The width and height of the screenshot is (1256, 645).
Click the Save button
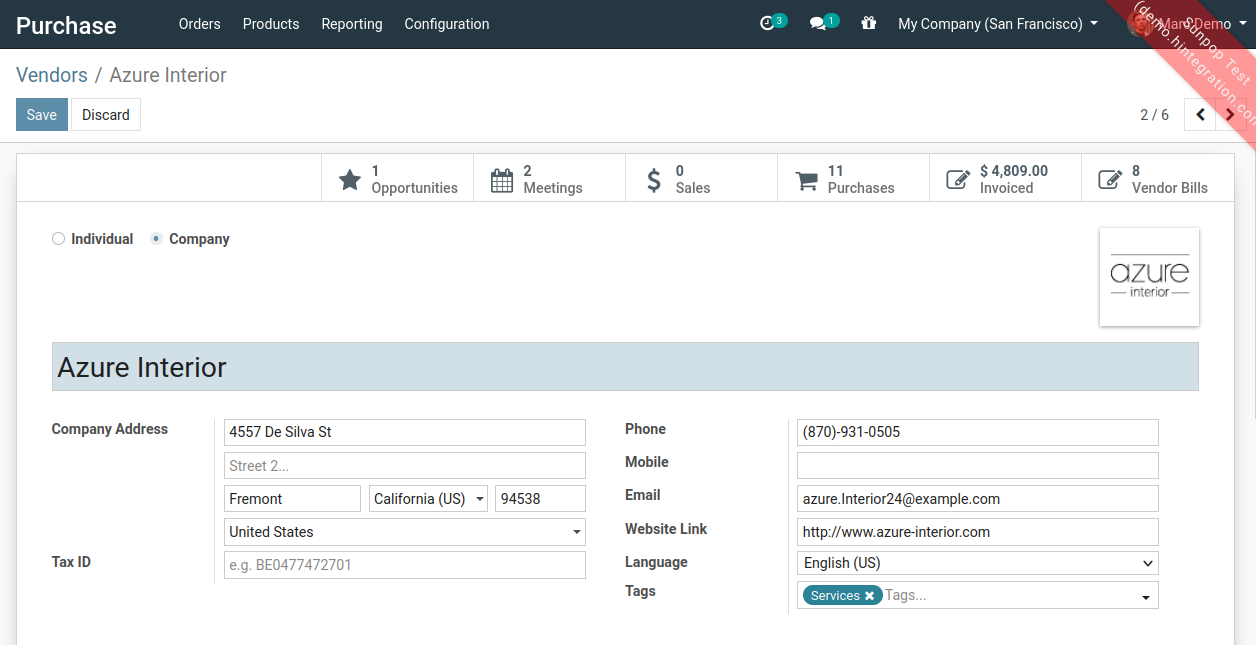(x=42, y=115)
